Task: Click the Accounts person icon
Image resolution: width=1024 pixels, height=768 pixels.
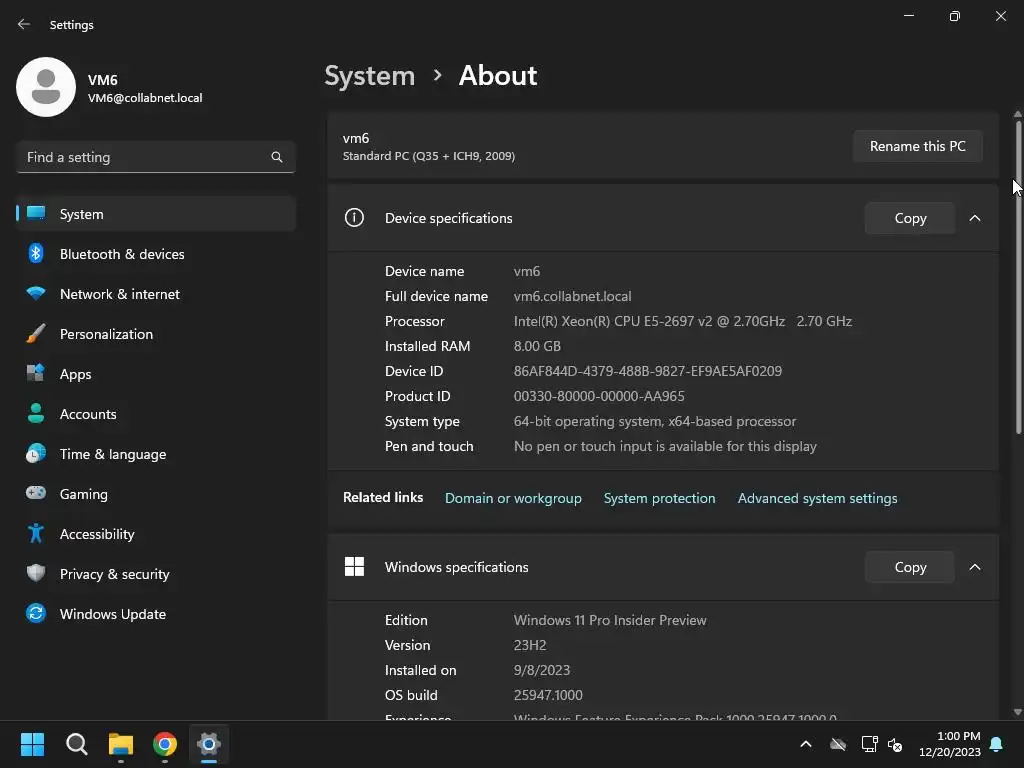Action: coord(36,413)
